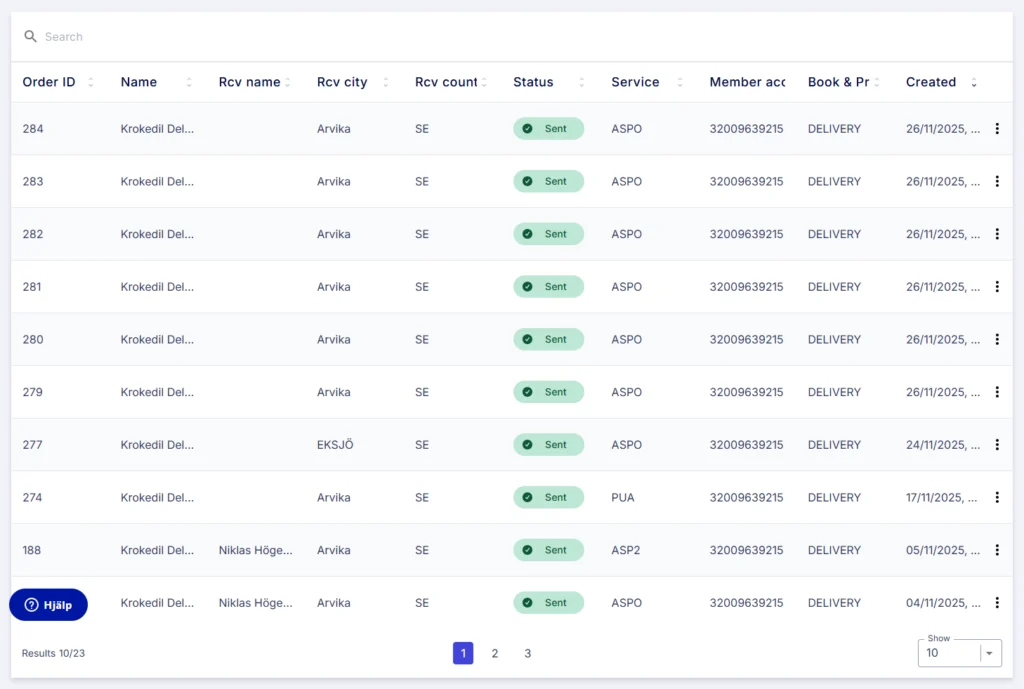Open the kebab menu for order 188
The width and height of the screenshot is (1024, 689).
click(997, 550)
